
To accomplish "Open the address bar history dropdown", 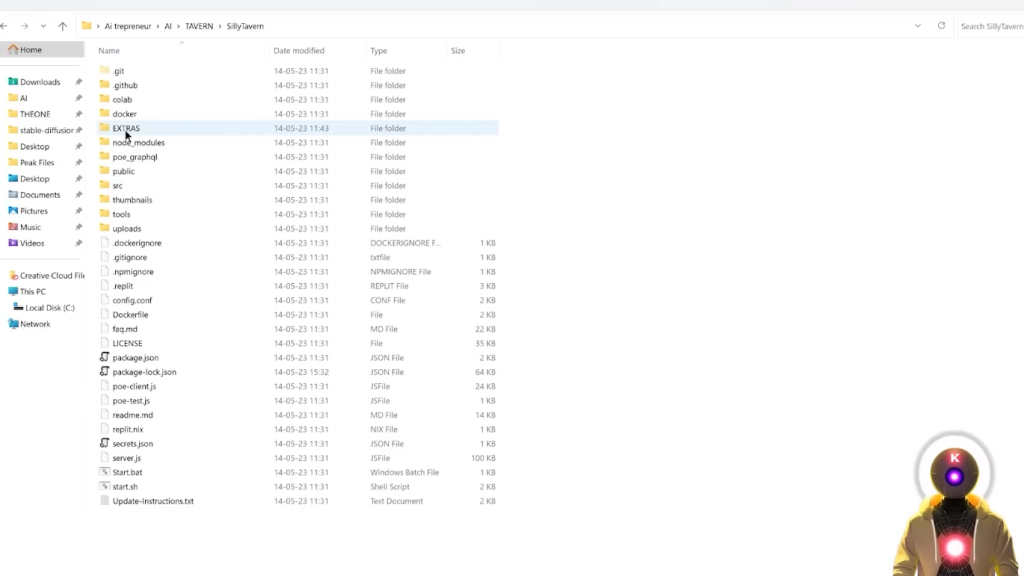I will pyautogui.click(x=918, y=26).
